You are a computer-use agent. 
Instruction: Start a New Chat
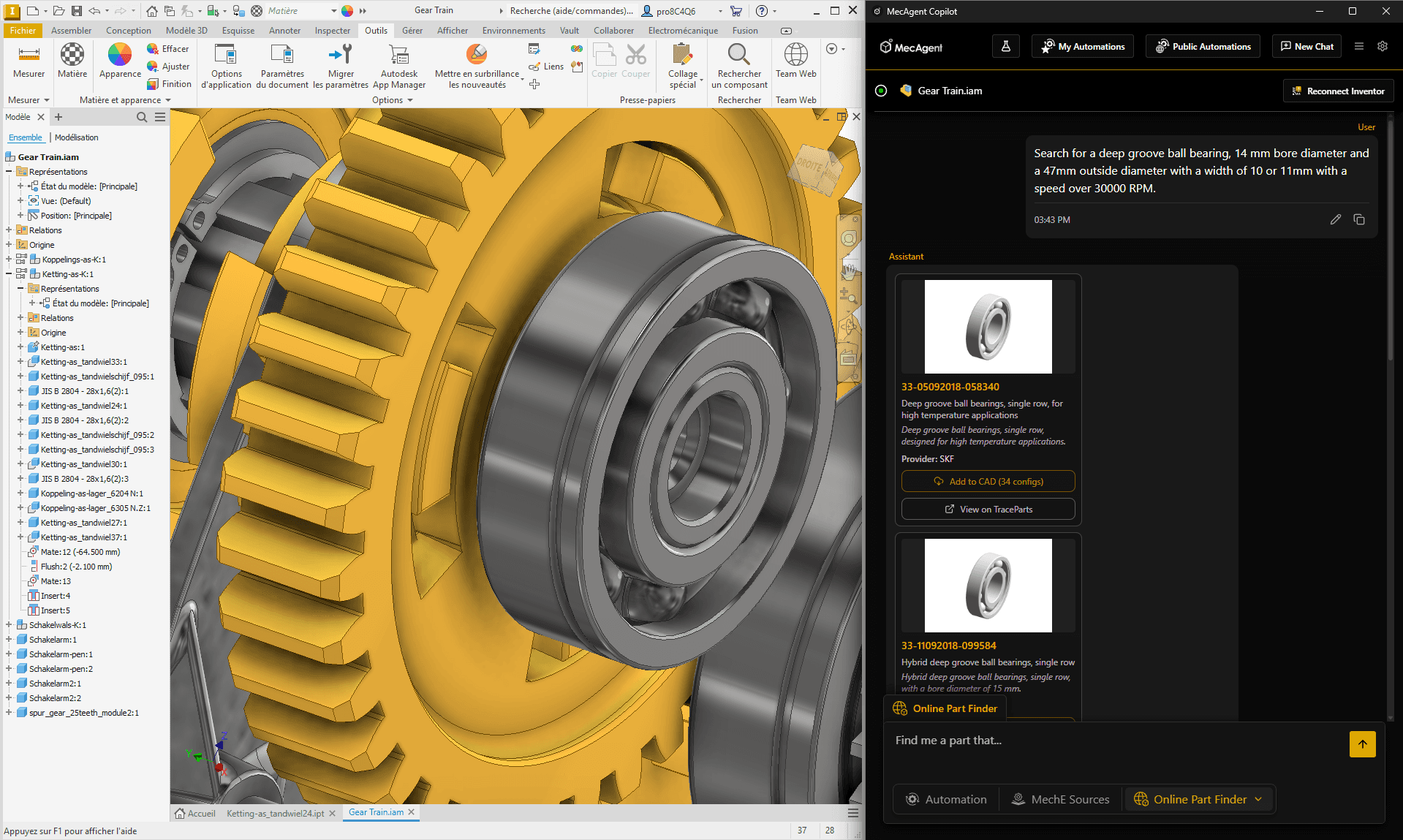pyautogui.click(x=1306, y=46)
